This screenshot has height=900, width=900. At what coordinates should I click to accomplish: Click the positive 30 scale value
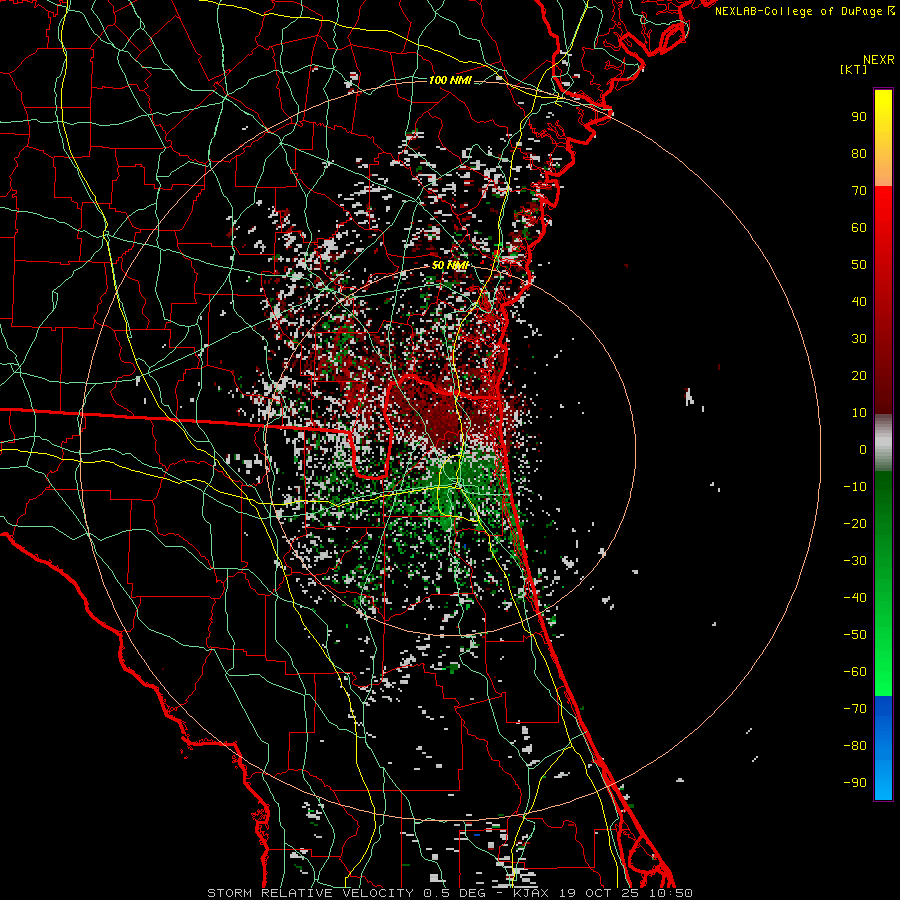coord(859,339)
